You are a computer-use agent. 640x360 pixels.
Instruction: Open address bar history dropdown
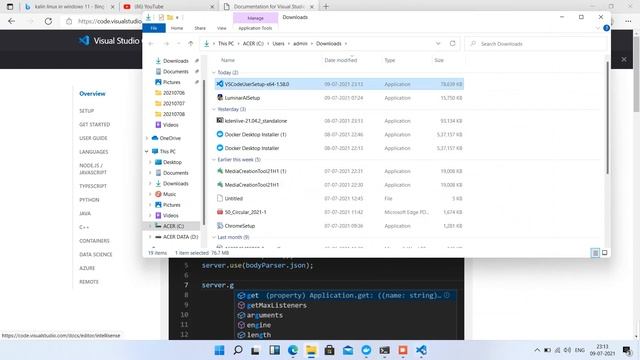coord(438,44)
